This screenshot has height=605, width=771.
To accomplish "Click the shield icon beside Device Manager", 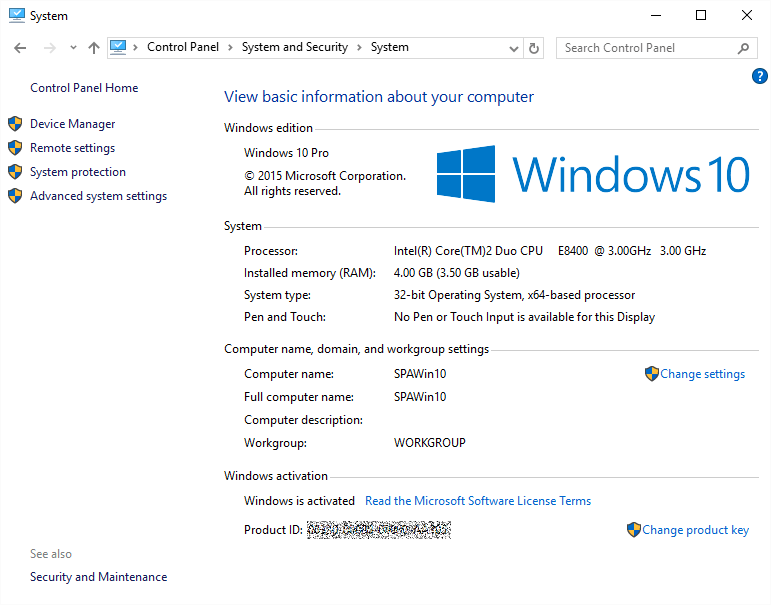I will [x=15, y=124].
